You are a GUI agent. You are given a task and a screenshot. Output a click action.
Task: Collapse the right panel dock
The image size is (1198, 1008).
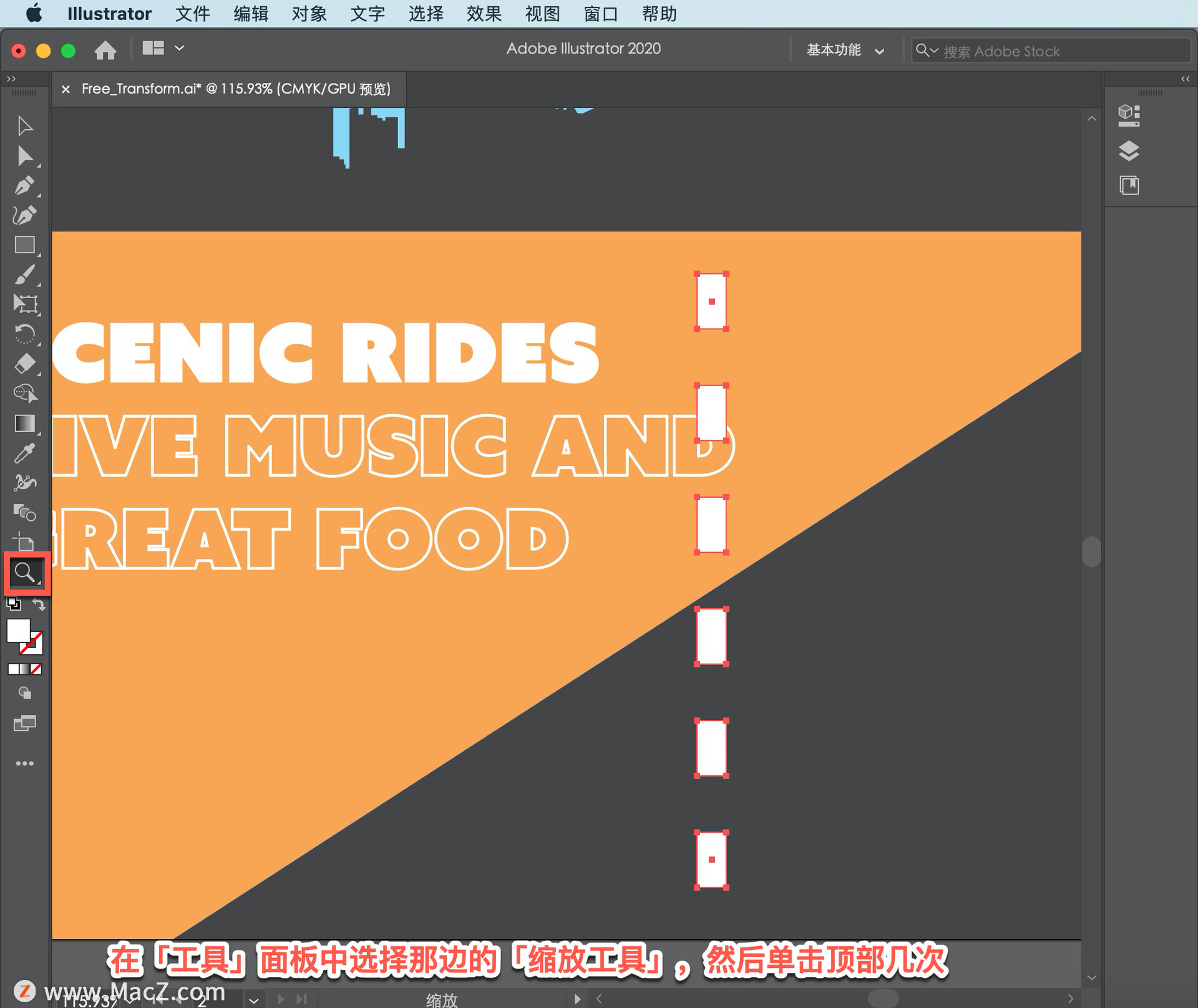coord(1186,79)
